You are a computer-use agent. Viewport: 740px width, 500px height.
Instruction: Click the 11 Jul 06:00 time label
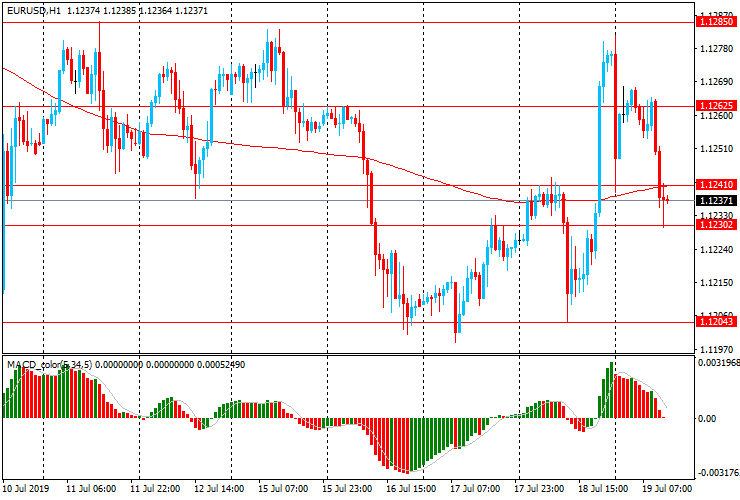click(91, 488)
